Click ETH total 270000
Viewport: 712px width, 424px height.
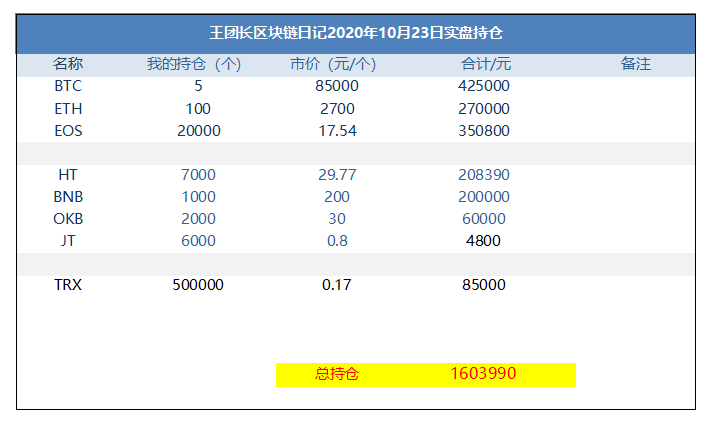(x=484, y=108)
